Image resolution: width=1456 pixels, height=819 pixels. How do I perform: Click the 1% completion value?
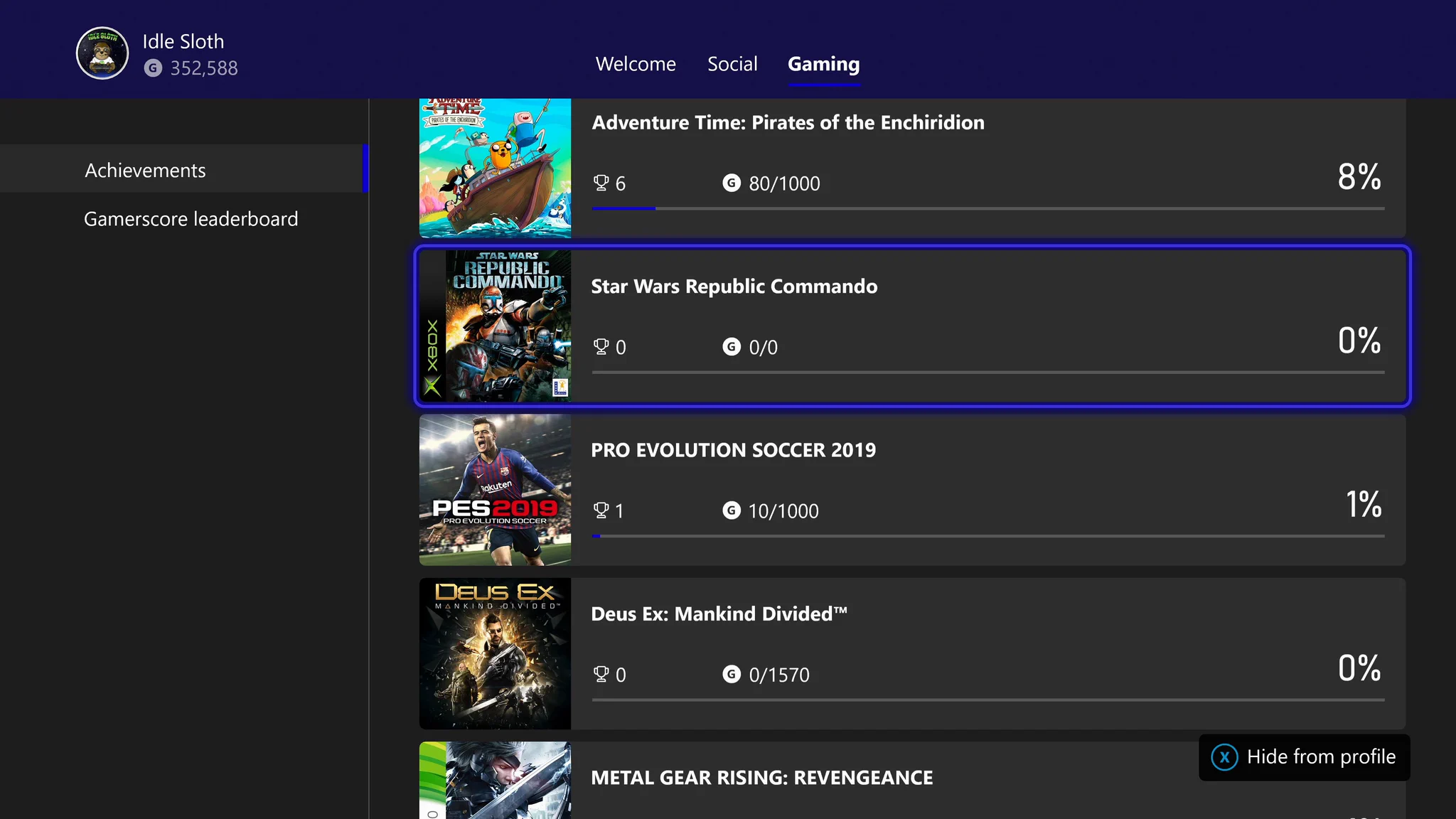click(1364, 504)
